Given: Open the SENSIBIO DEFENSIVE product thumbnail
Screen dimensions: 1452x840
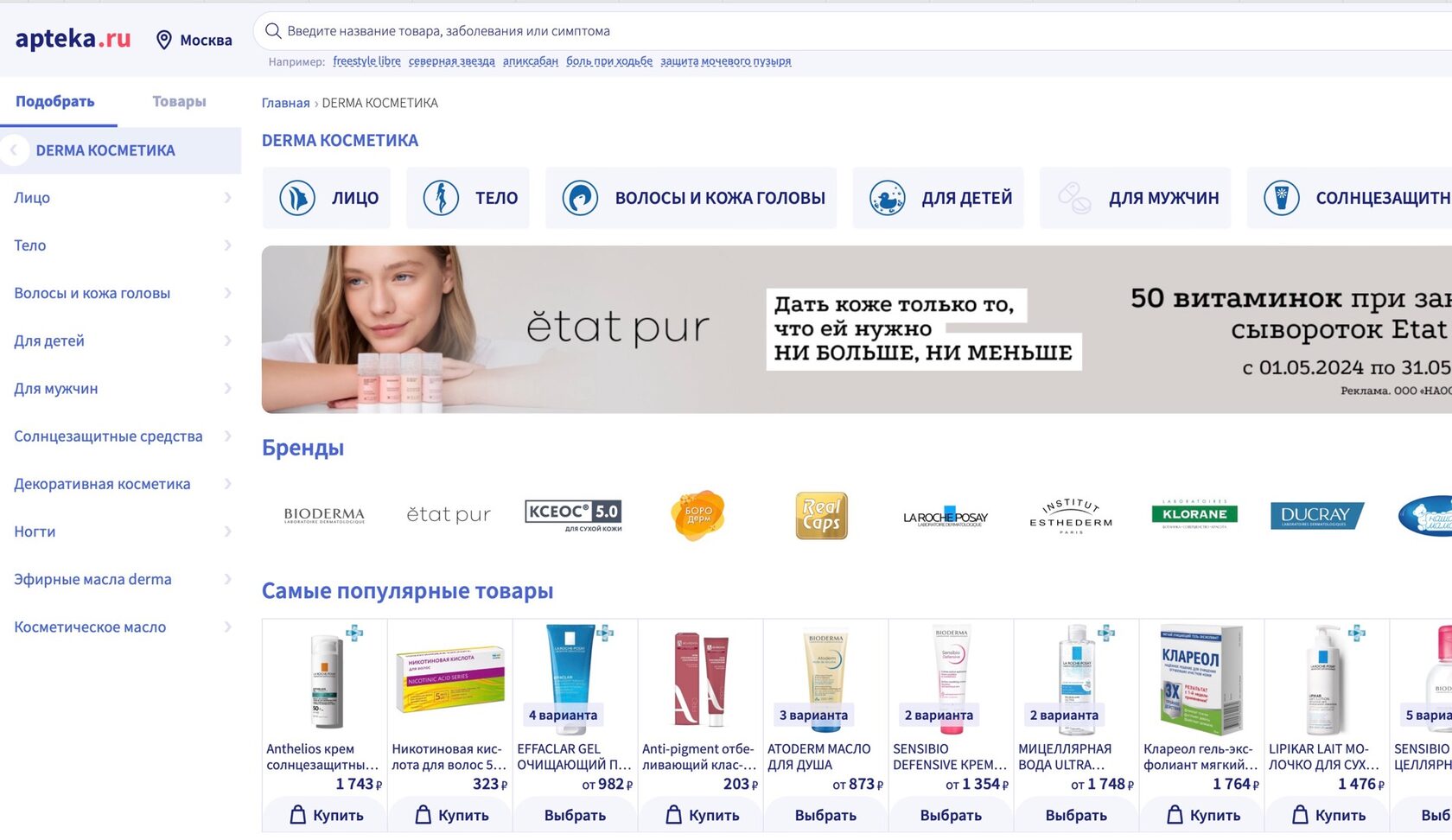Looking at the screenshot, I should [x=951, y=679].
